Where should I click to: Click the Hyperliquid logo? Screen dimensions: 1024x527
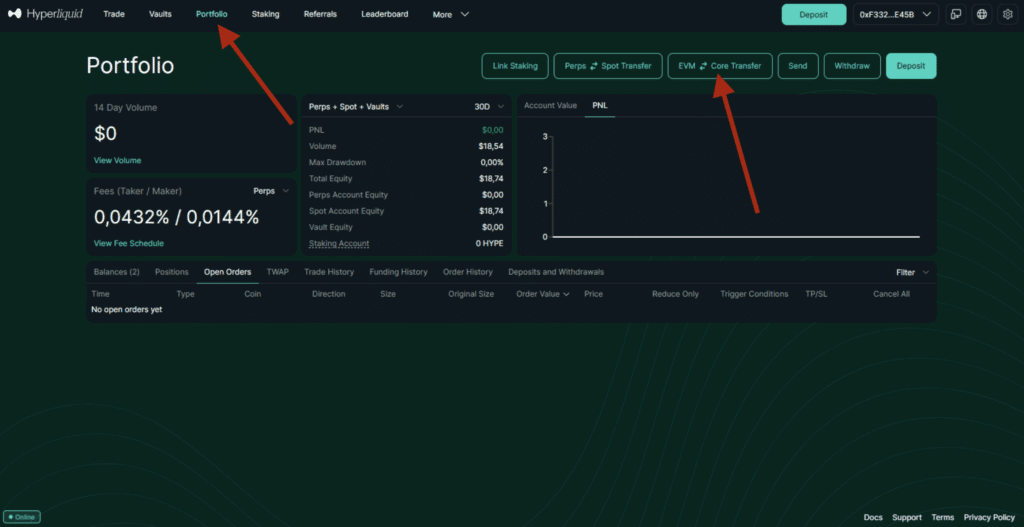click(45, 14)
